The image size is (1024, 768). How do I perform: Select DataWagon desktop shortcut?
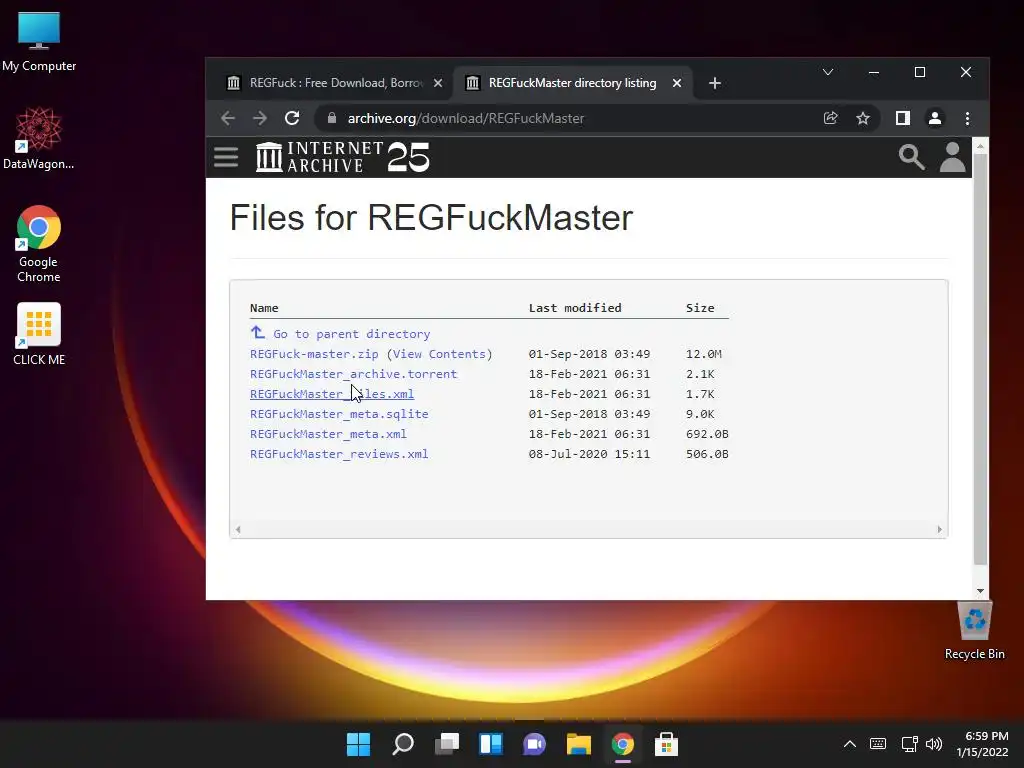point(39,138)
